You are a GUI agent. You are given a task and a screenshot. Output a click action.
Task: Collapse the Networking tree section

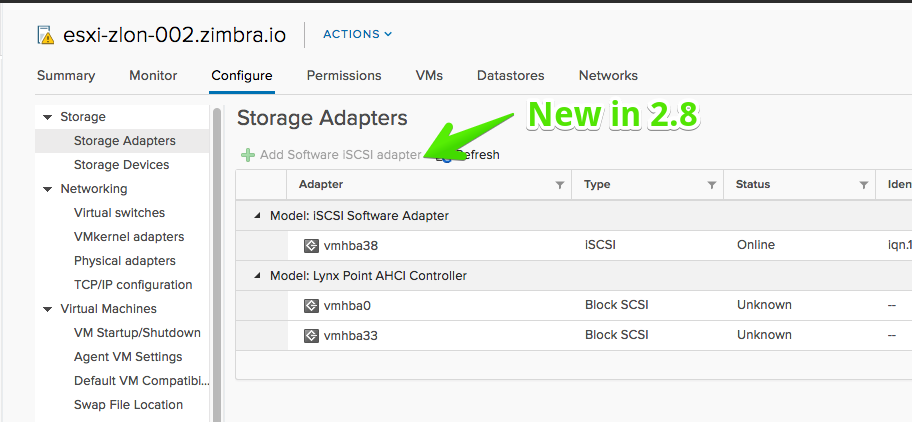point(48,189)
